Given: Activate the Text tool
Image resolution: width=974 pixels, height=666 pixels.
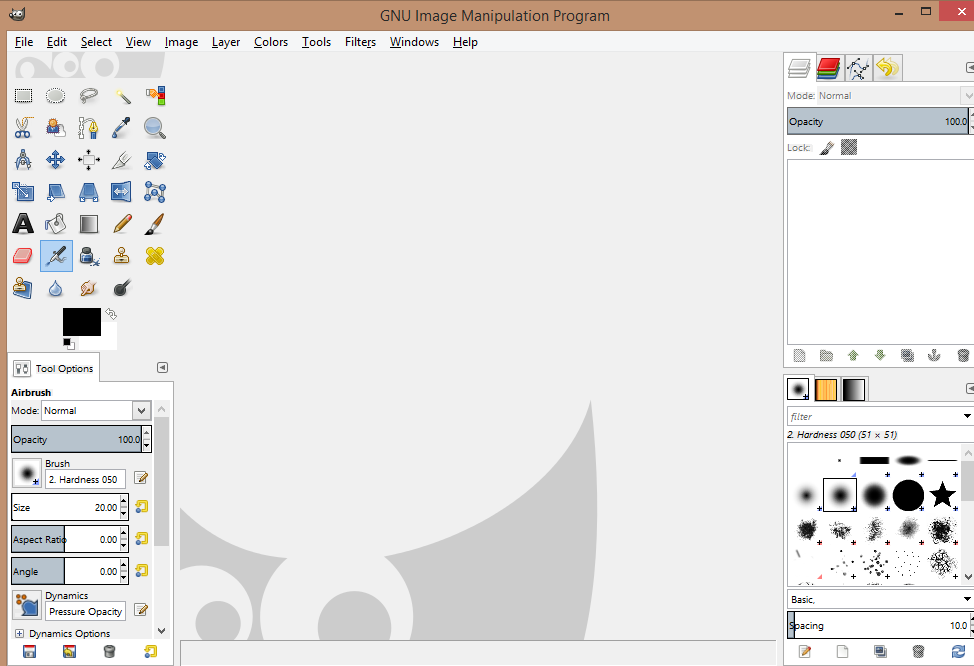Looking at the screenshot, I should (22, 223).
